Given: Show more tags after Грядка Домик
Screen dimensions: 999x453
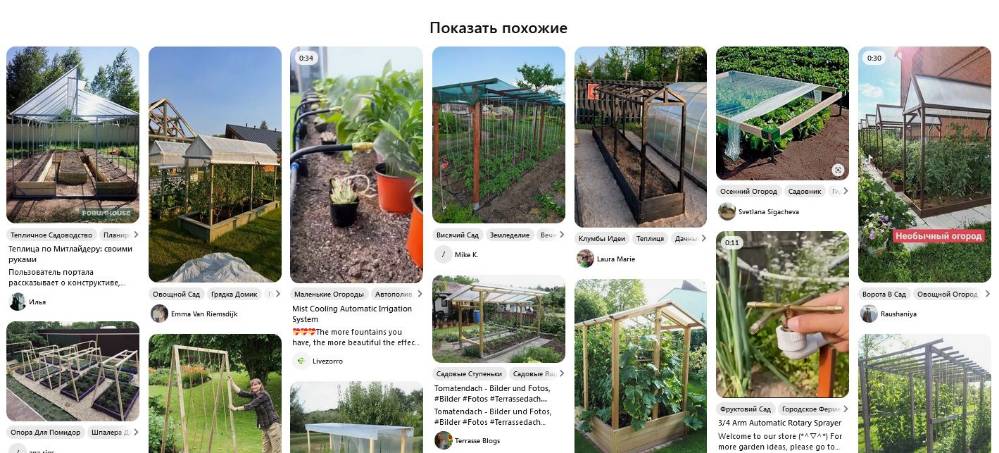Looking at the screenshot, I should 277,294.
